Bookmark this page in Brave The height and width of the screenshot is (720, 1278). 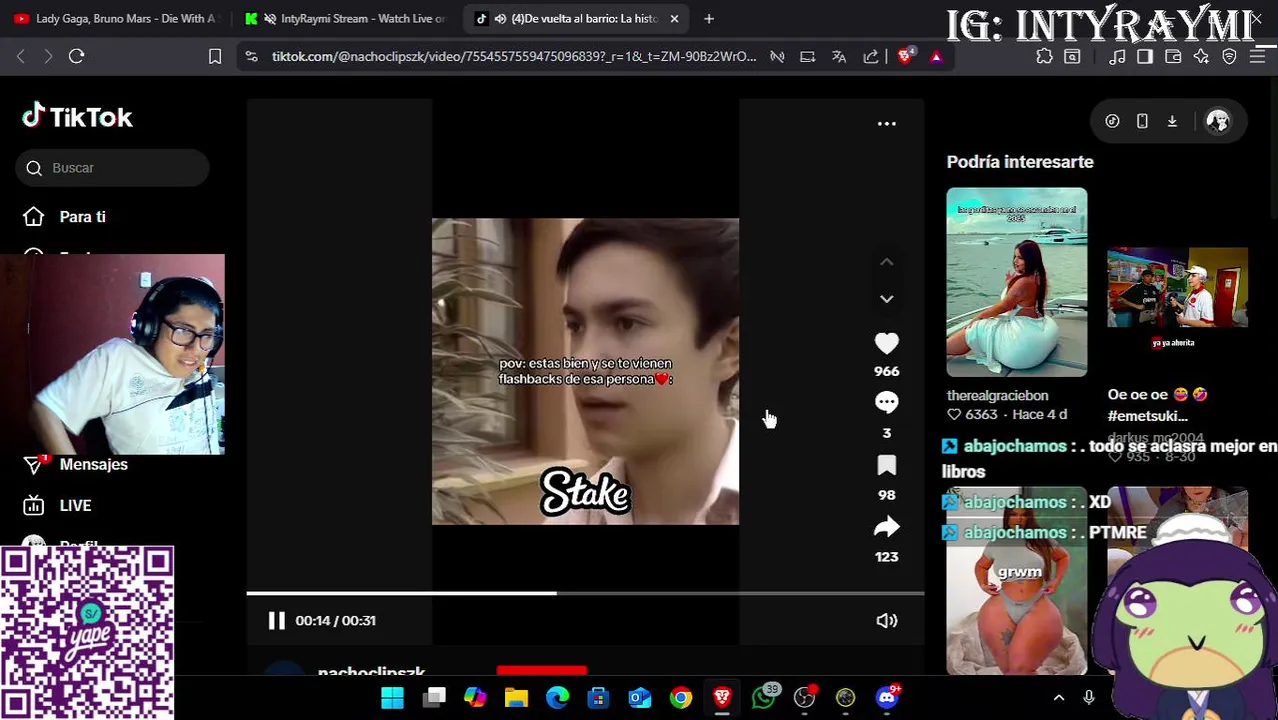point(215,56)
